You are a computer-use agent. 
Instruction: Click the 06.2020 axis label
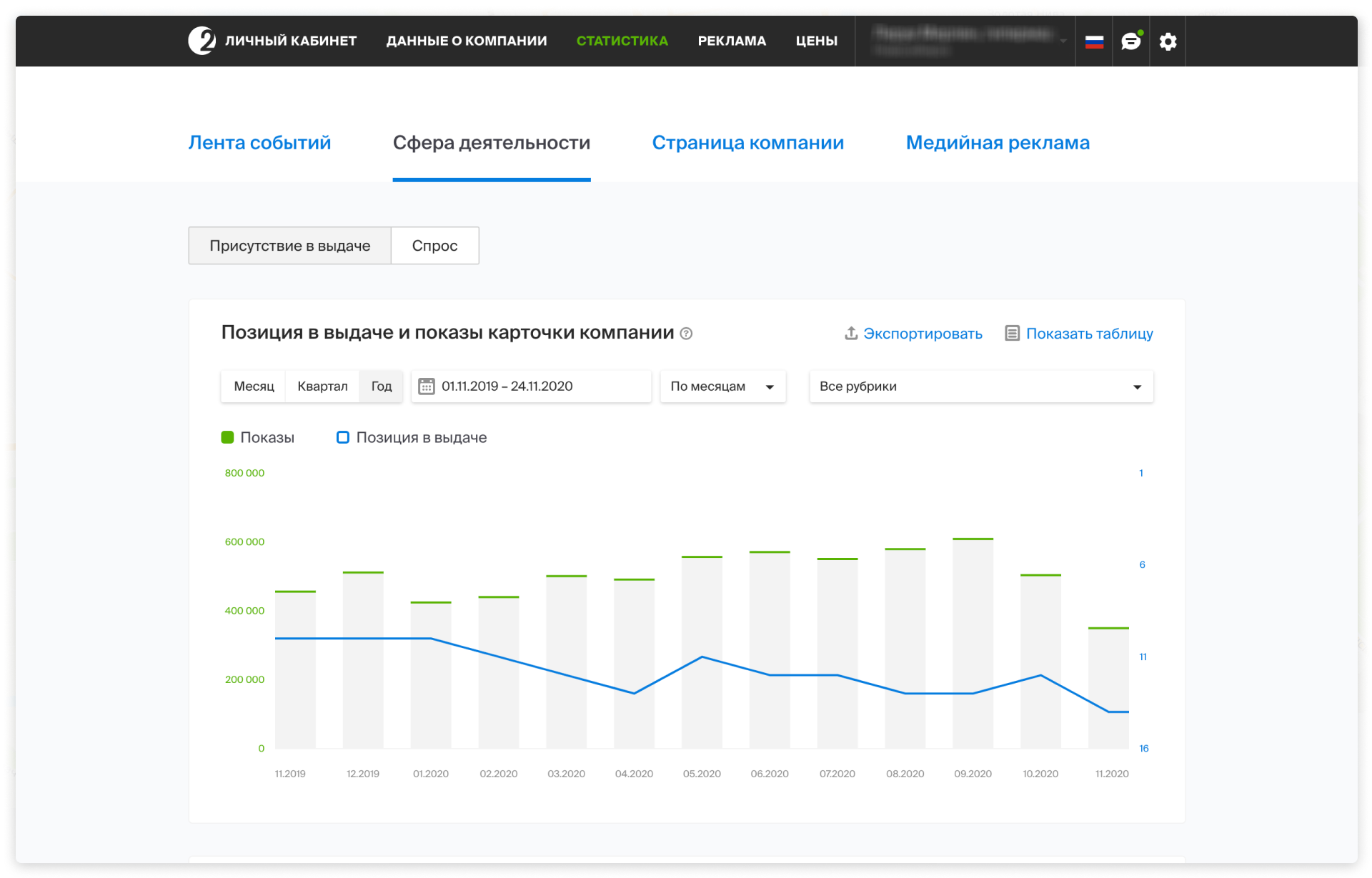coord(770,774)
